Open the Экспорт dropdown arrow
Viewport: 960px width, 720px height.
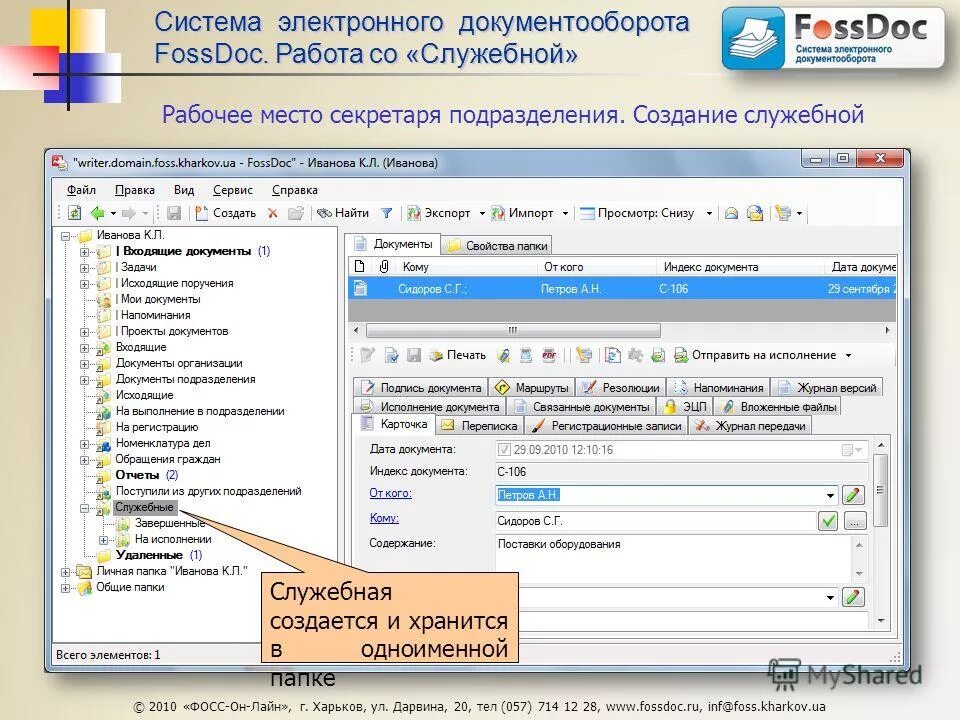[482, 213]
